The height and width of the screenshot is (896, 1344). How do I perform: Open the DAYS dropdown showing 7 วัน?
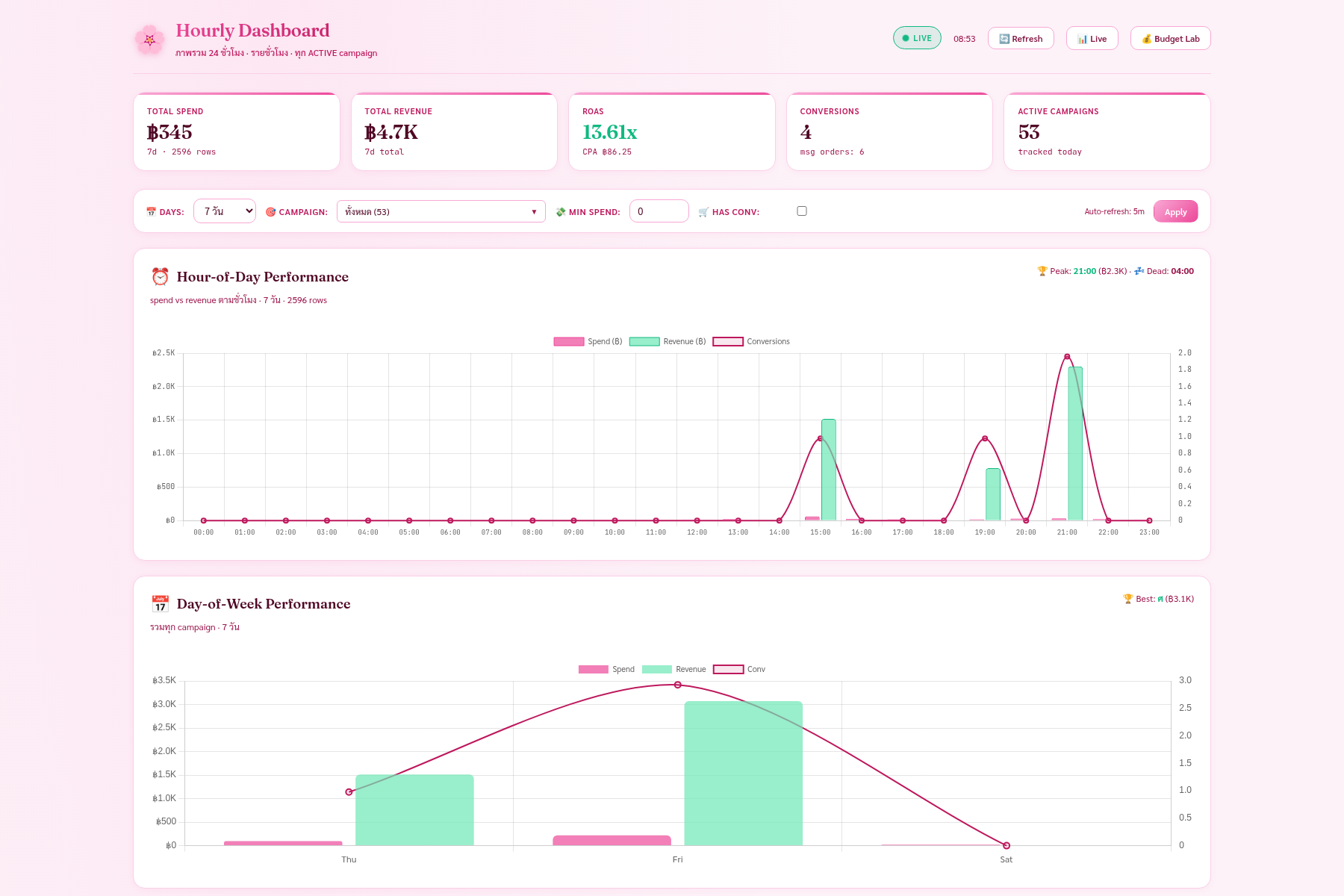point(225,211)
